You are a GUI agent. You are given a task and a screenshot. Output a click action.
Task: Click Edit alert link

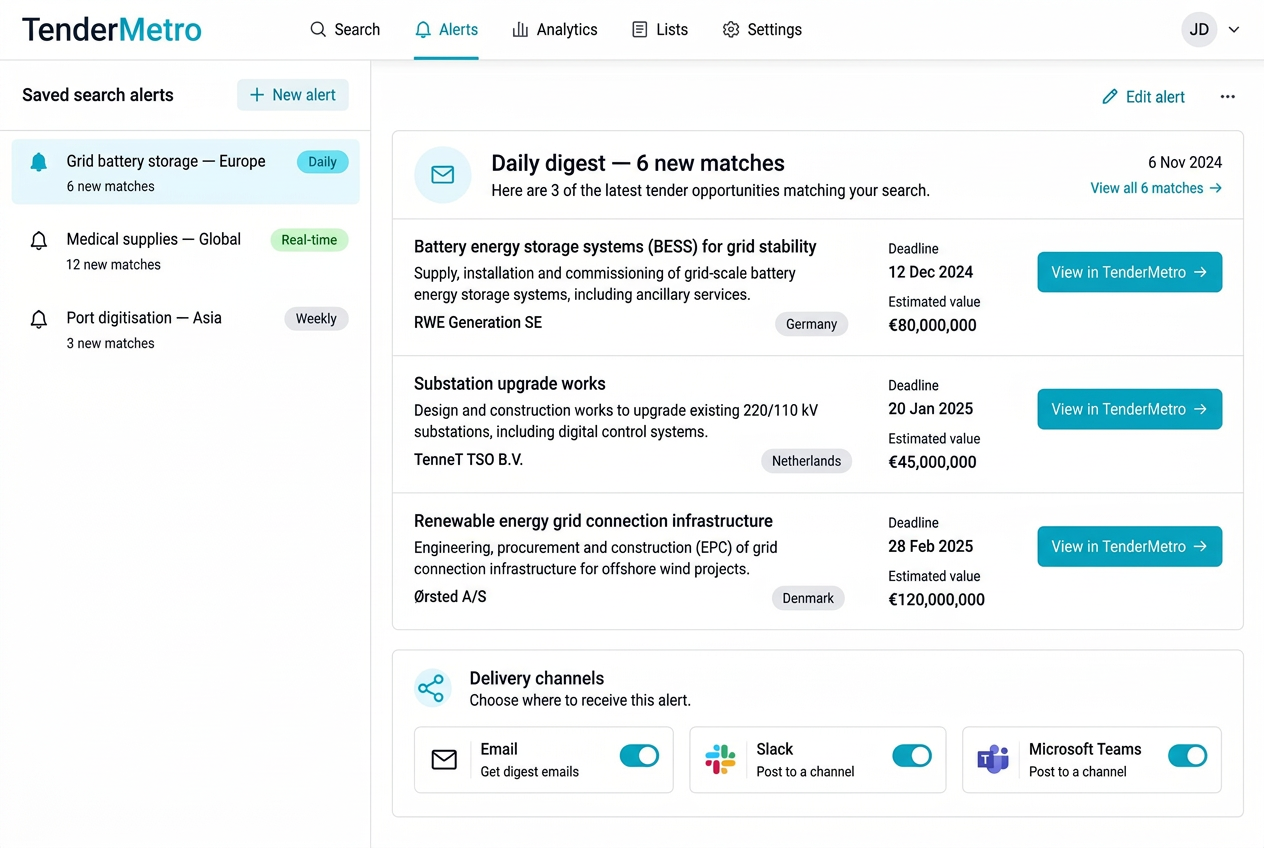pos(1143,97)
